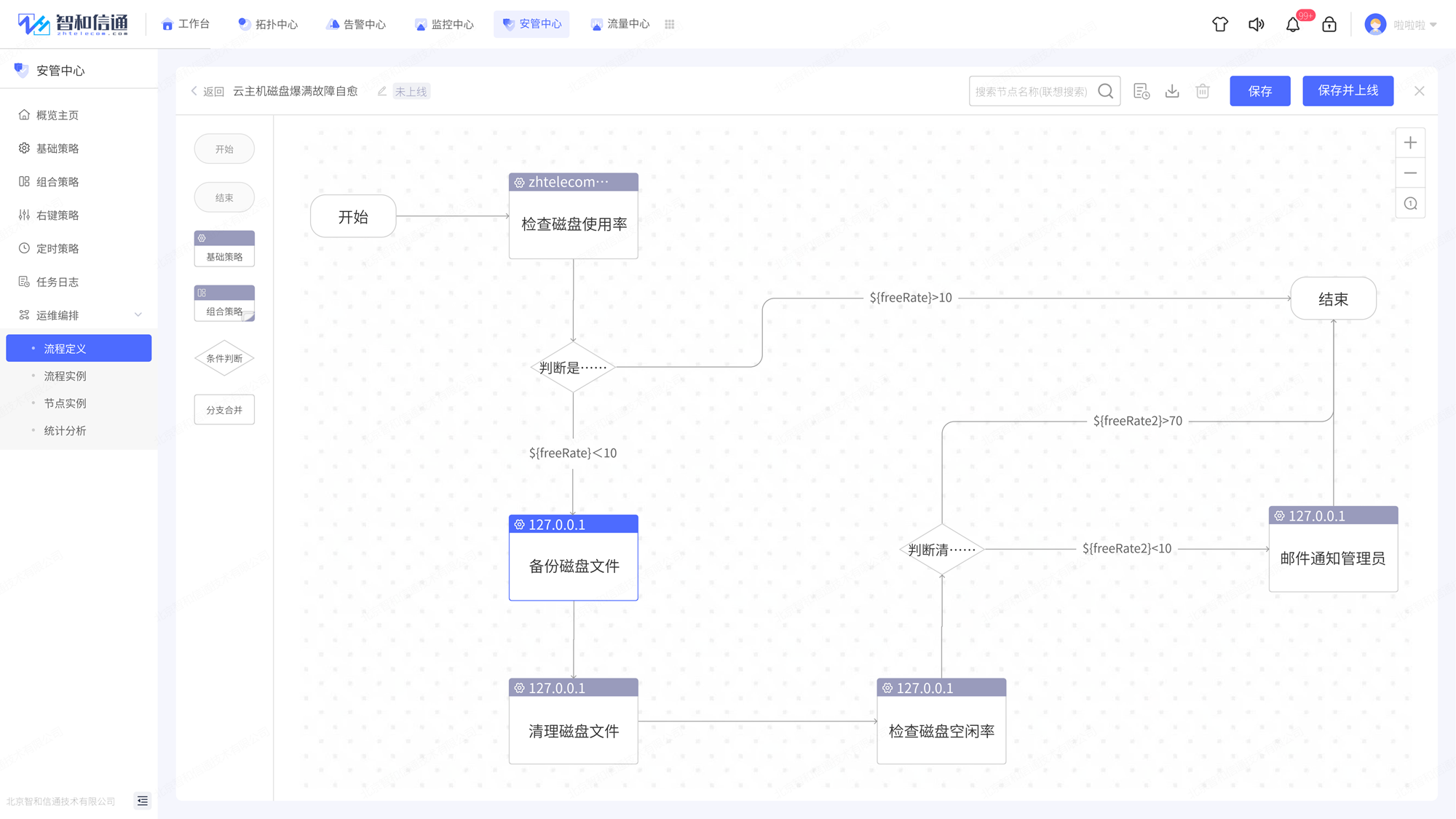Open 定时策略 sidebar item
This screenshot has width=1456, height=819.
[x=79, y=249]
